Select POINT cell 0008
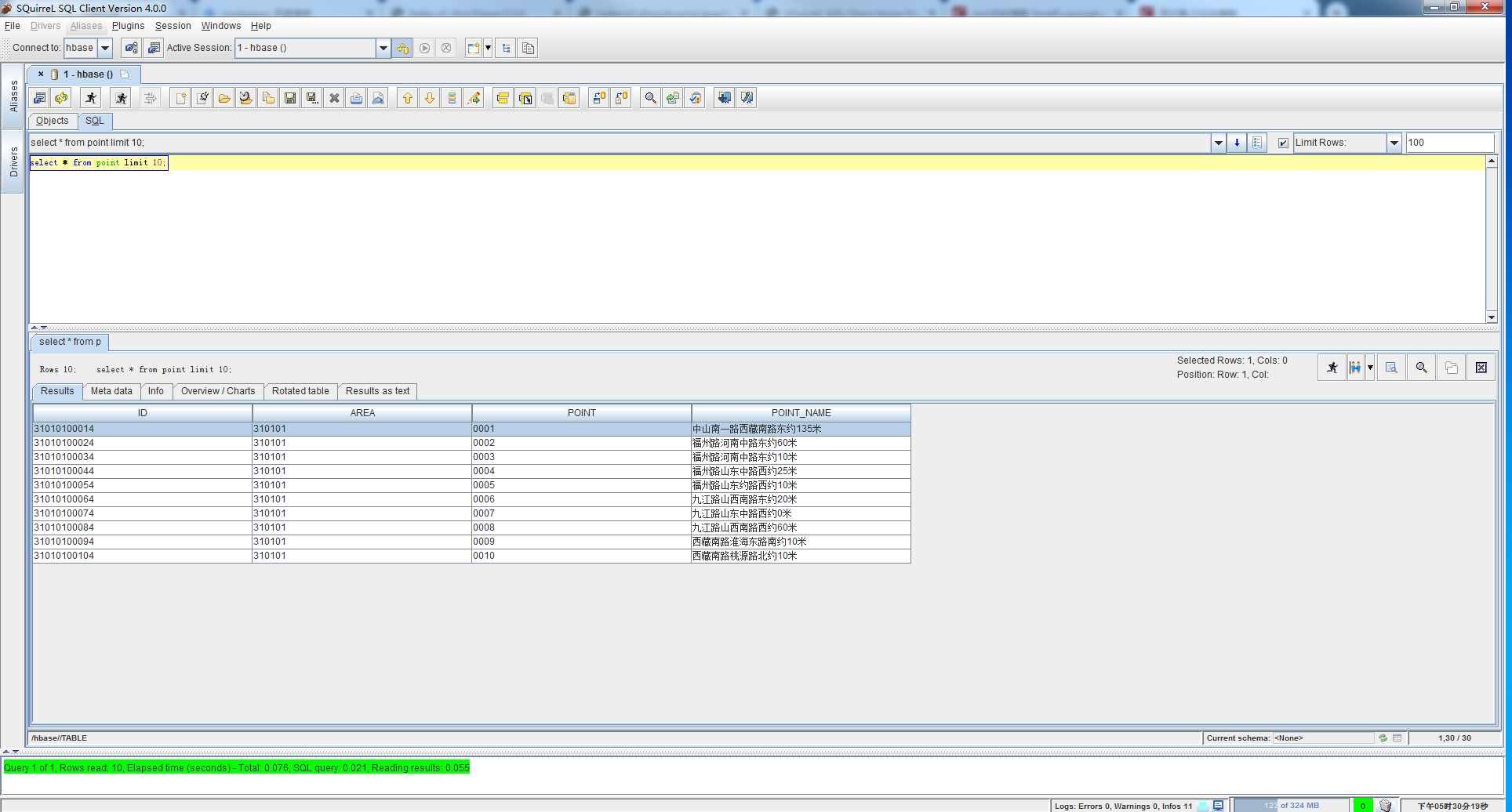This screenshot has width=1512, height=812. point(582,527)
